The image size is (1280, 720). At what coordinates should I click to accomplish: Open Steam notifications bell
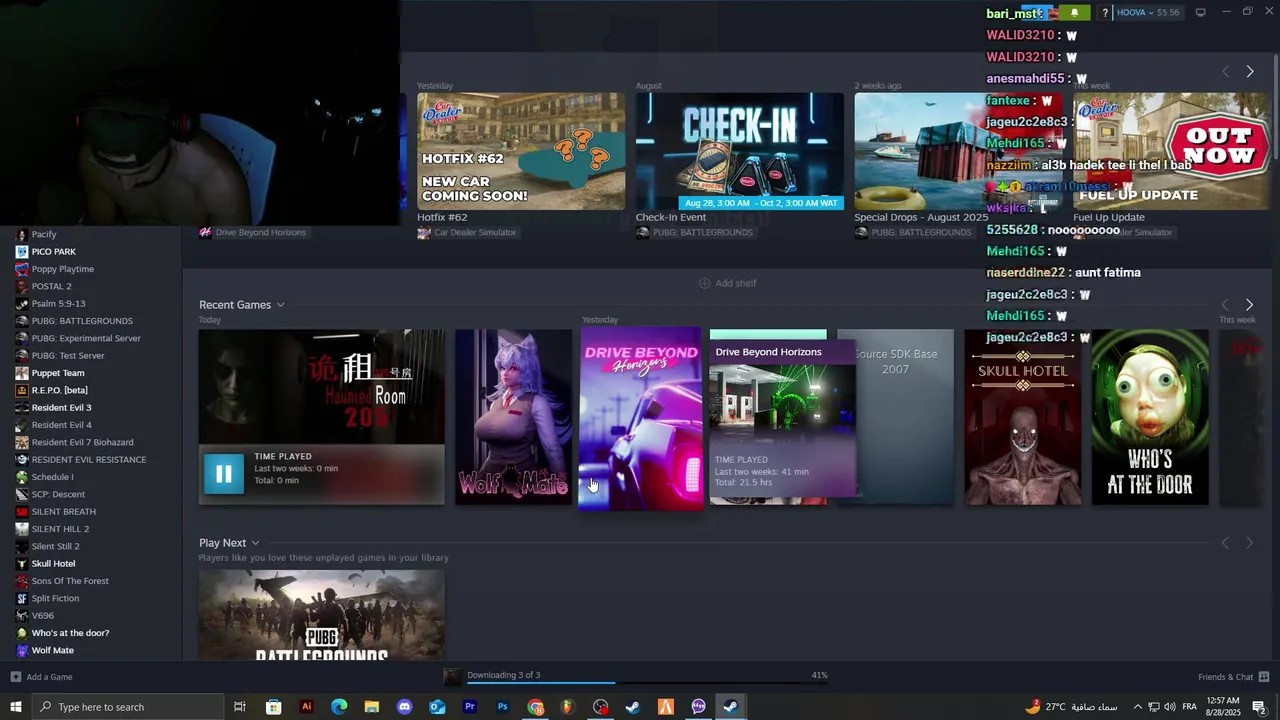pyautogui.click(x=1074, y=13)
